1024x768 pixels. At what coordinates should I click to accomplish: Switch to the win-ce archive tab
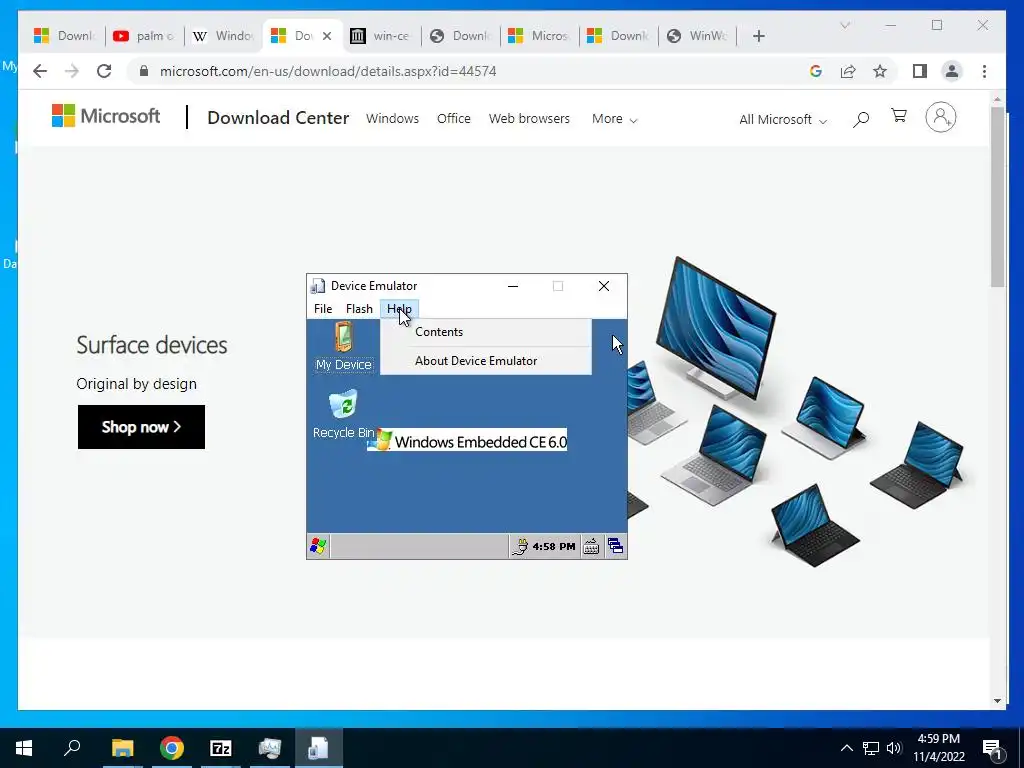point(381,36)
